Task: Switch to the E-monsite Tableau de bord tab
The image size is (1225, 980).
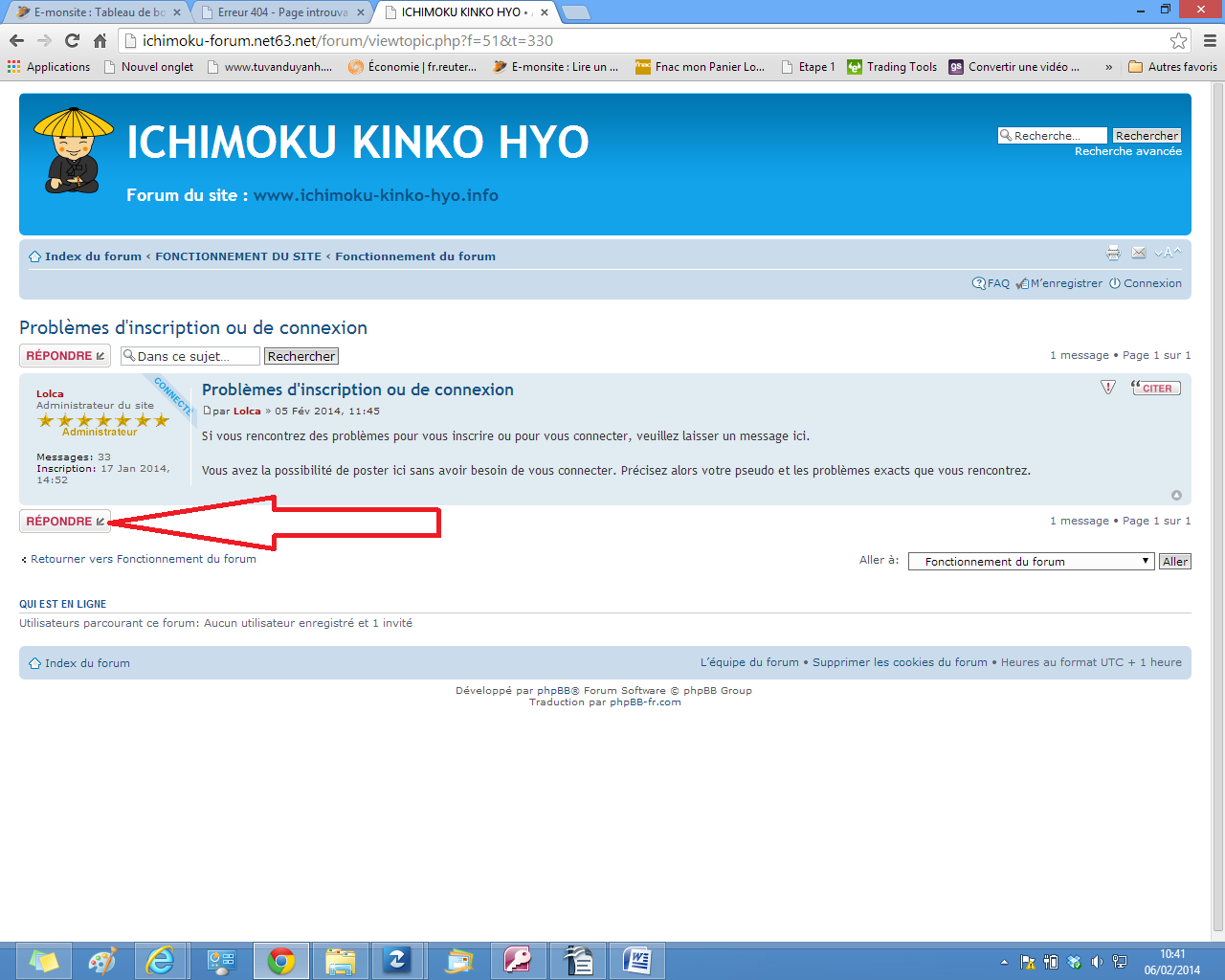Action: [96, 12]
